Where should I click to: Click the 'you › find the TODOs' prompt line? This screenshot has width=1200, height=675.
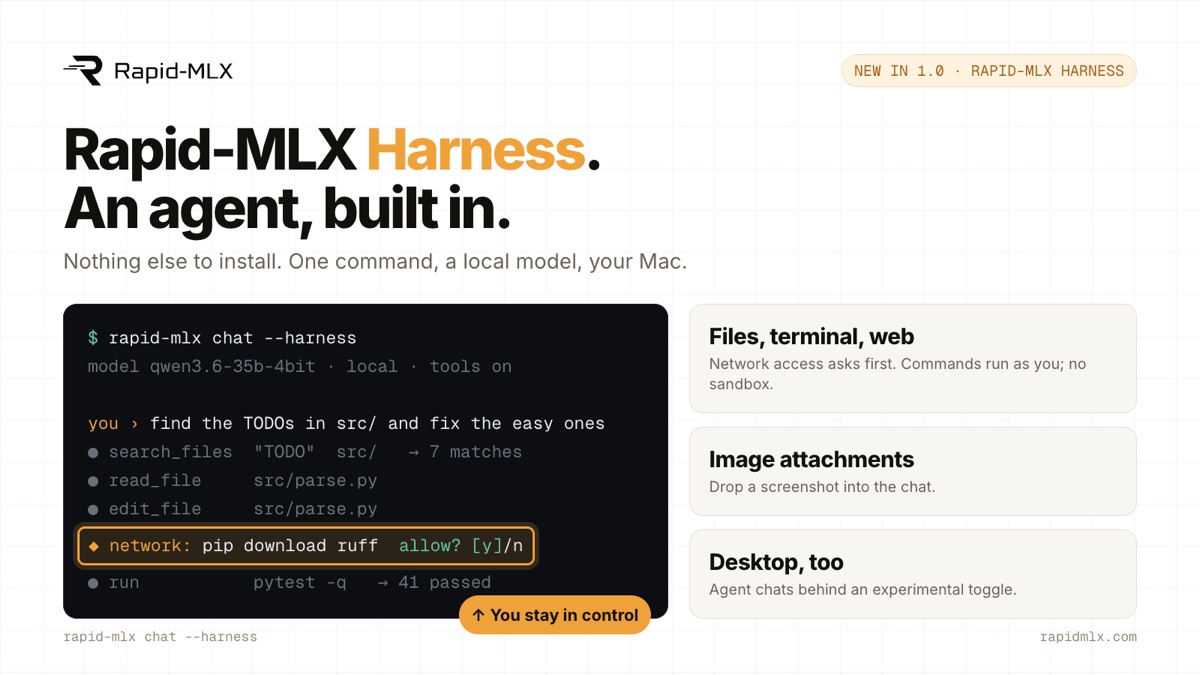[x=346, y=423]
